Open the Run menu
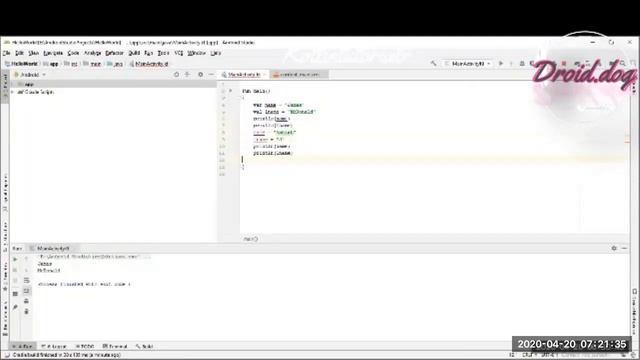640x360 pixels. (x=149, y=53)
